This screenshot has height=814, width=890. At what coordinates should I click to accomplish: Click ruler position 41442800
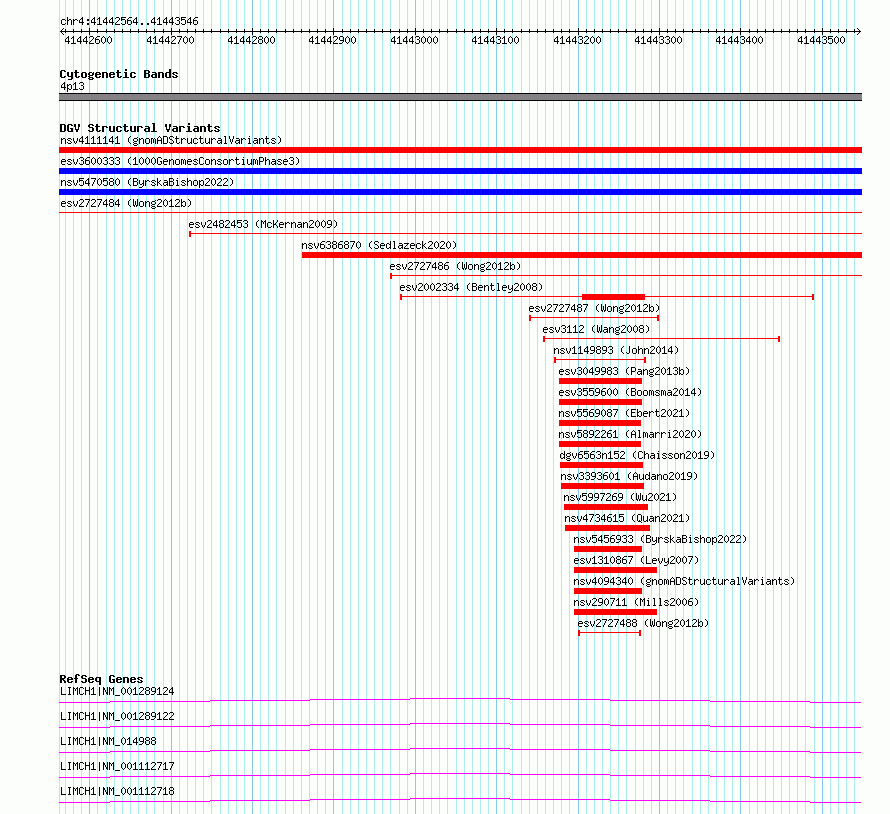tap(251, 40)
